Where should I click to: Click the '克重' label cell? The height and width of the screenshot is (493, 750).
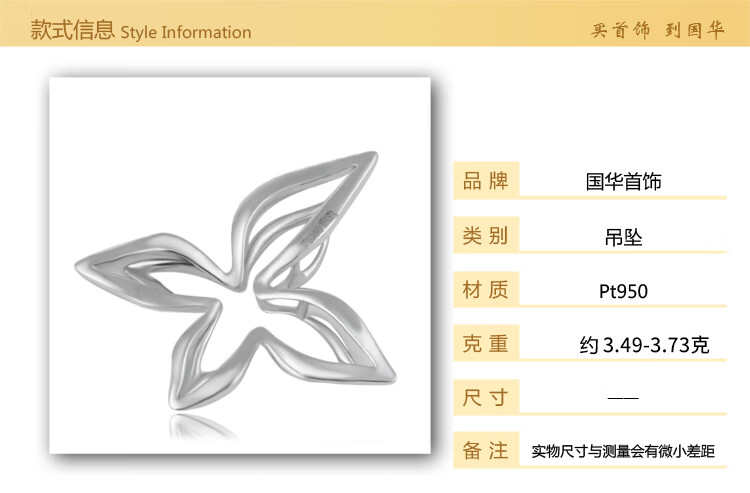pos(486,343)
